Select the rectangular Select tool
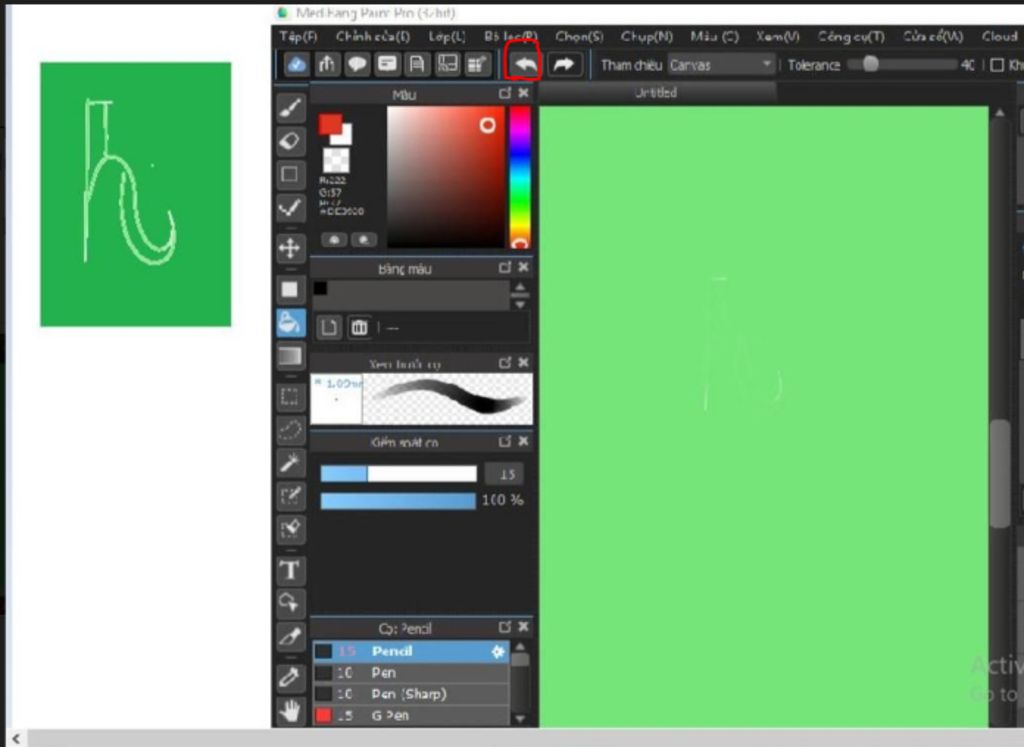This screenshot has width=1024, height=747. [x=291, y=396]
